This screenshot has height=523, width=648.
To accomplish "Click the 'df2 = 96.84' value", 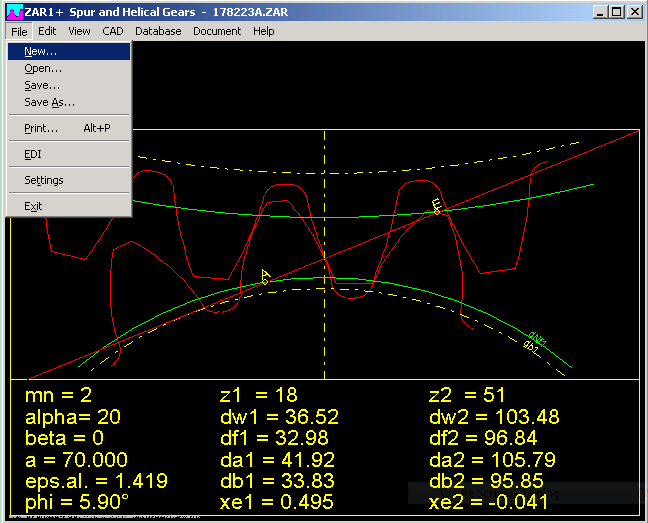I will 483,438.
